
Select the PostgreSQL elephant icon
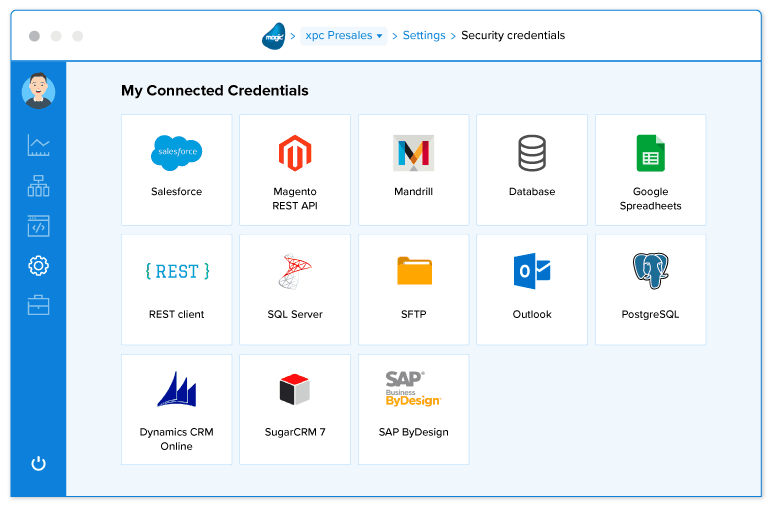(650, 271)
